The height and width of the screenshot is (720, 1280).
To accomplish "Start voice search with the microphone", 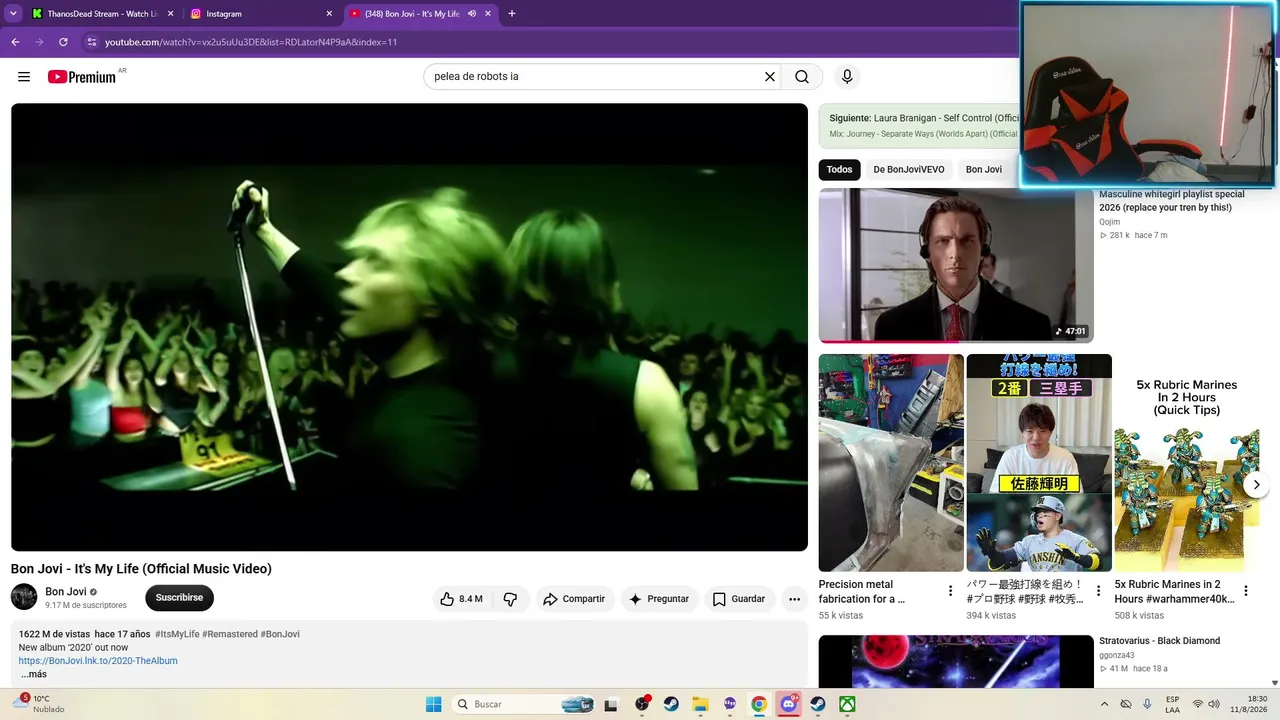I will tap(847, 77).
